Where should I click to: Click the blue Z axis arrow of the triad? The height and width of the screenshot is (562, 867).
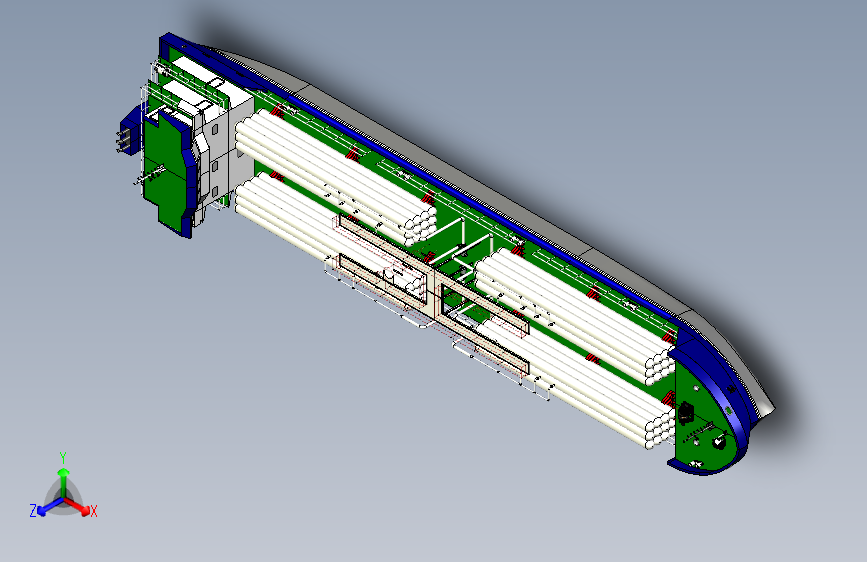pos(49,507)
